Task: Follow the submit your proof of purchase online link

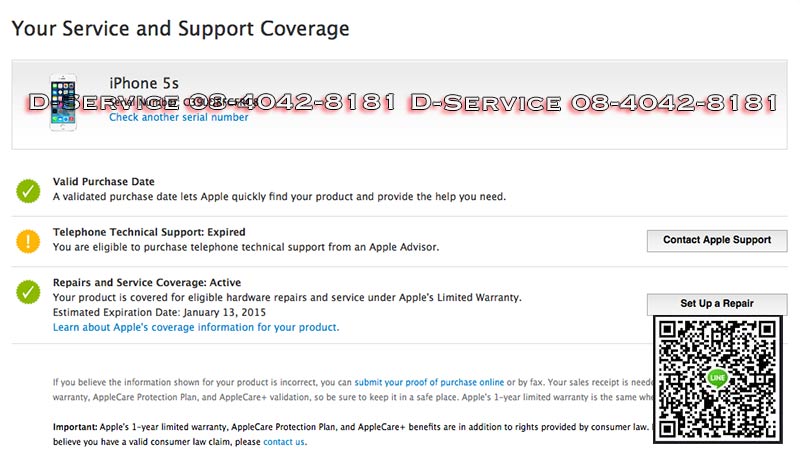Action: coord(429,382)
